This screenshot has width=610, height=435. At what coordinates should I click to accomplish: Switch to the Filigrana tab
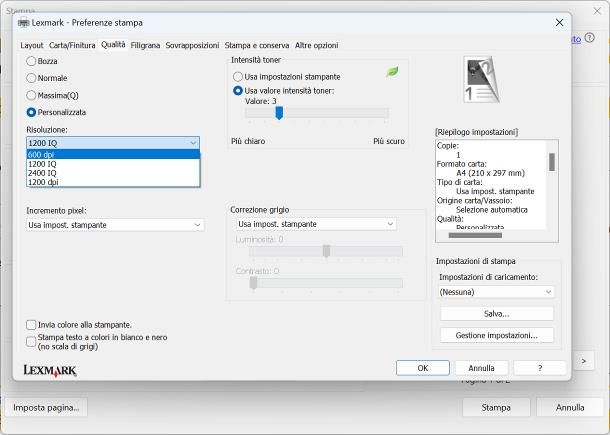tap(145, 46)
